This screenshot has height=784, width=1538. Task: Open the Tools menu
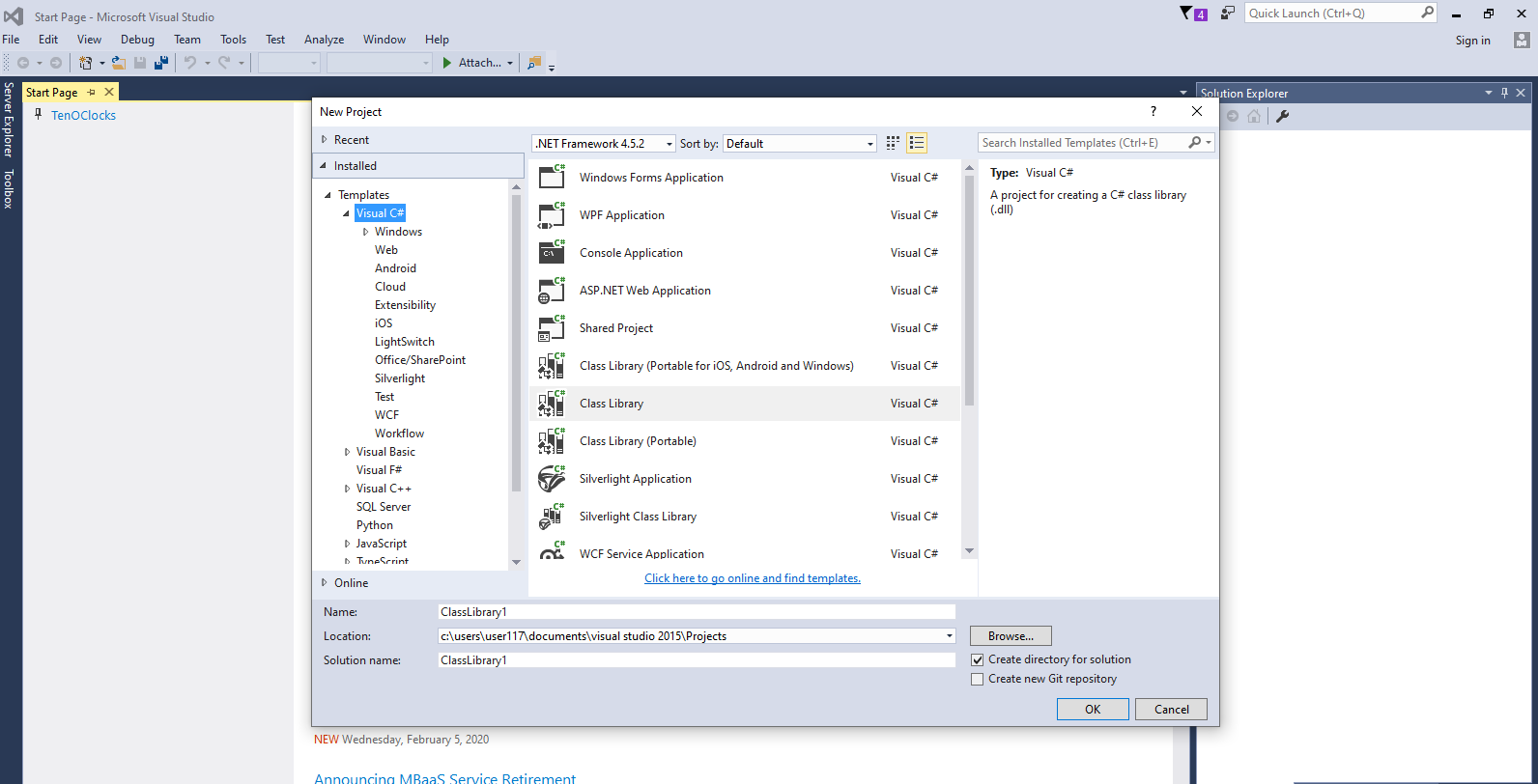click(233, 40)
